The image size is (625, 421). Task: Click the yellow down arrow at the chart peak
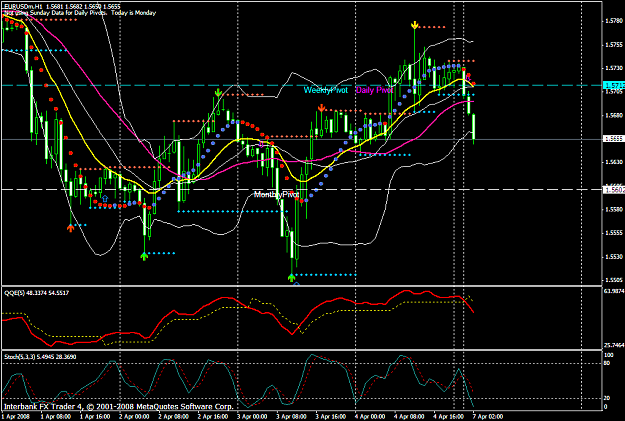point(415,26)
